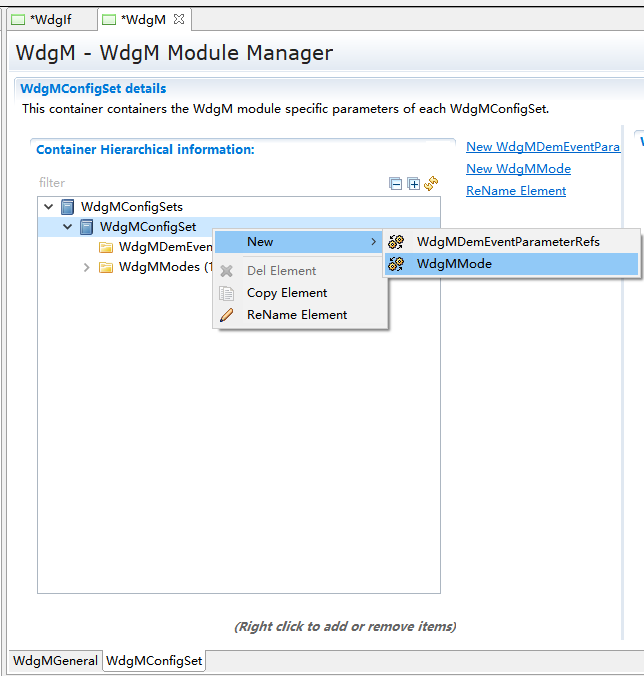The image size is (644, 676).
Task: Click the collapse all tree icon
Action: [x=396, y=183]
